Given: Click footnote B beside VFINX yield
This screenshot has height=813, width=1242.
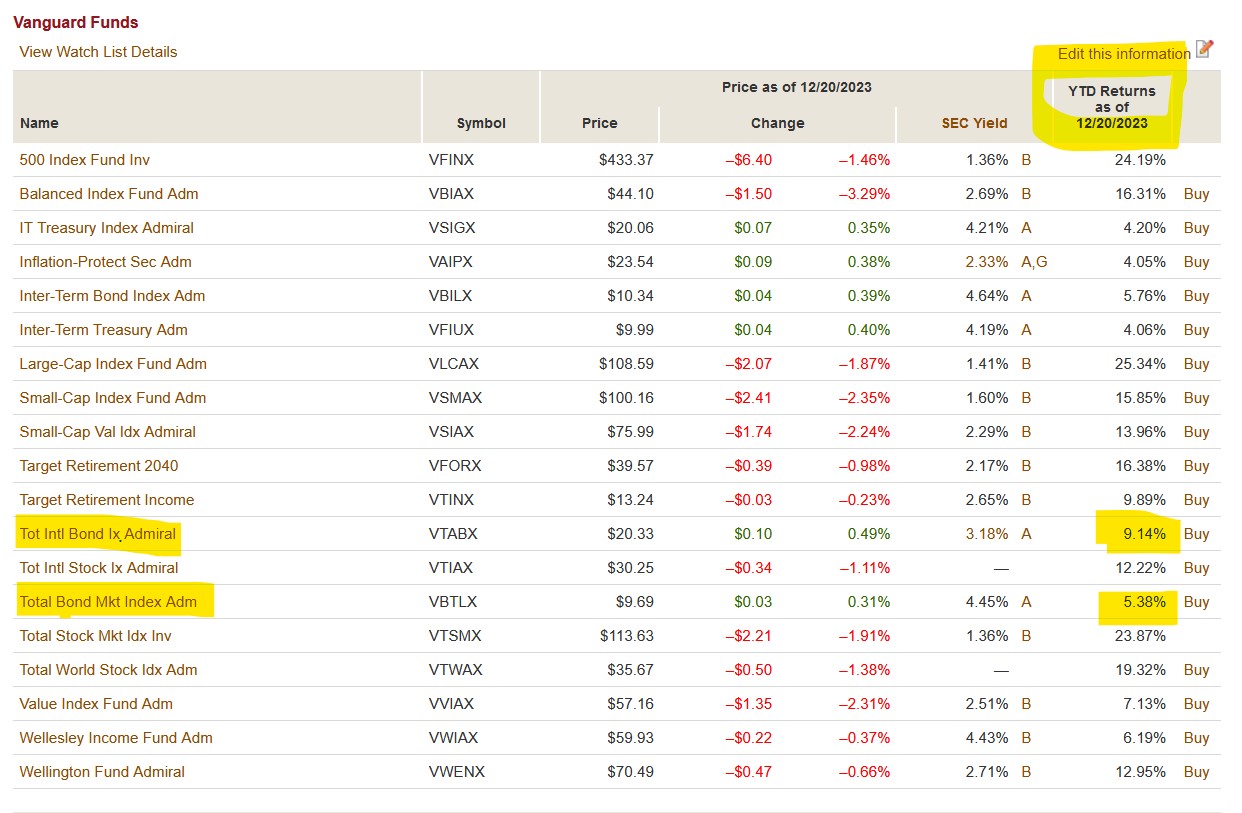Looking at the screenshot, I should pos(1026,160).
